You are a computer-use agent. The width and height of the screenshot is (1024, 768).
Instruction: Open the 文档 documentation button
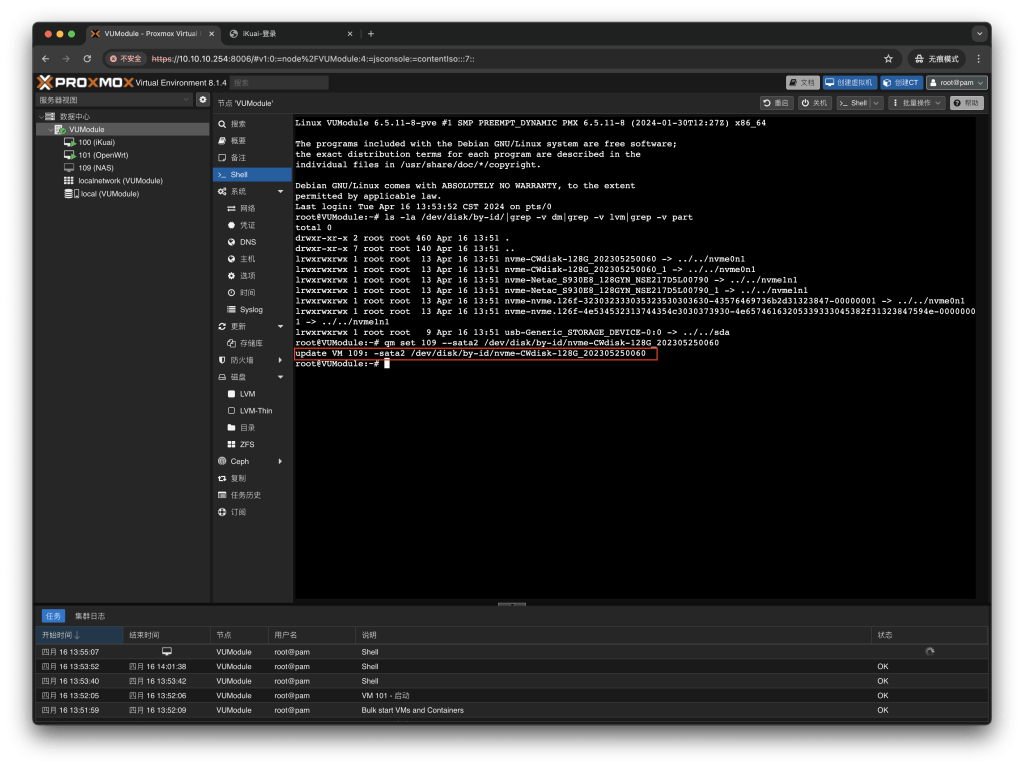[802, 83]
